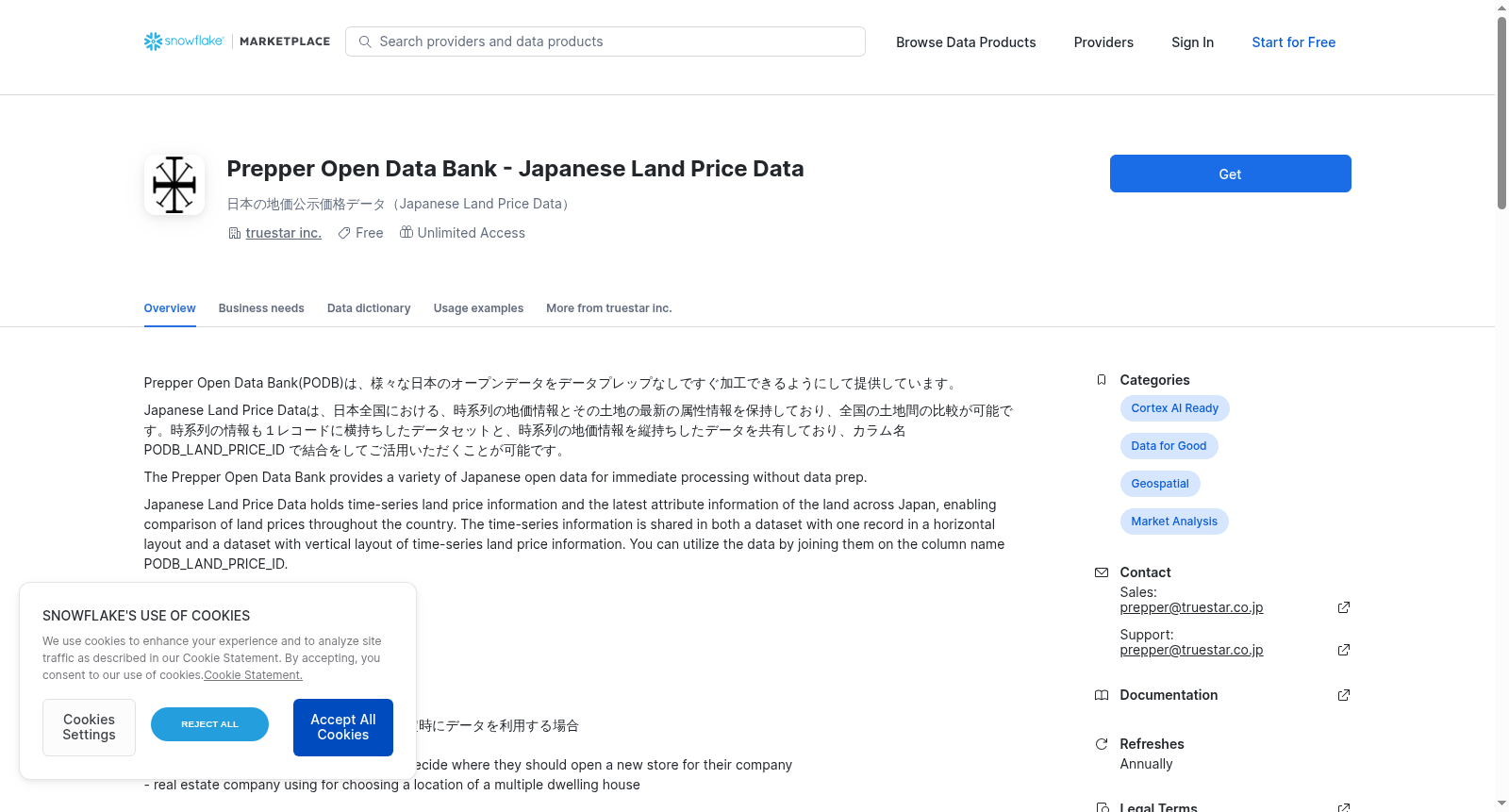Click the page vertical scrollbar thumb

pos(1502,113)
